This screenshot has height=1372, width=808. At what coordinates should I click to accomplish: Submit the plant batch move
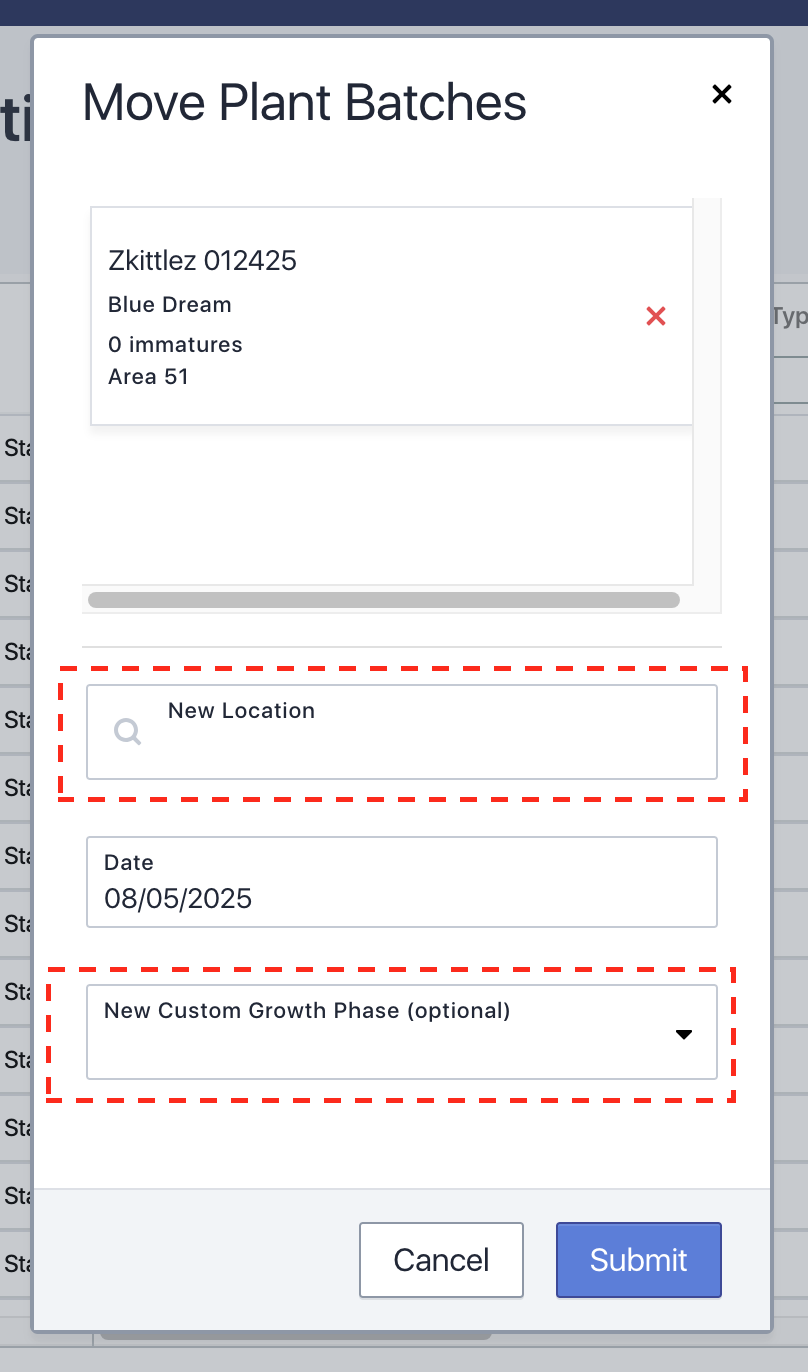click(x=639, y=1260)
